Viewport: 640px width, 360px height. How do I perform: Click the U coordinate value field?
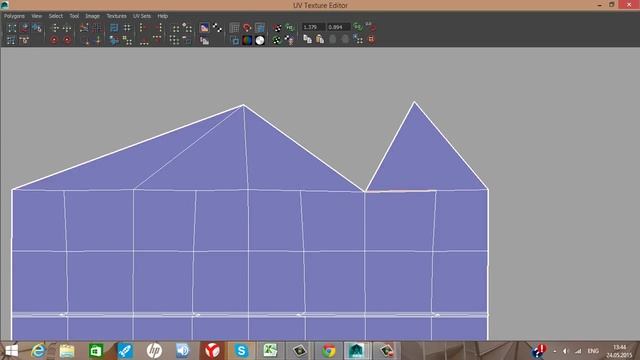[313, 27]
